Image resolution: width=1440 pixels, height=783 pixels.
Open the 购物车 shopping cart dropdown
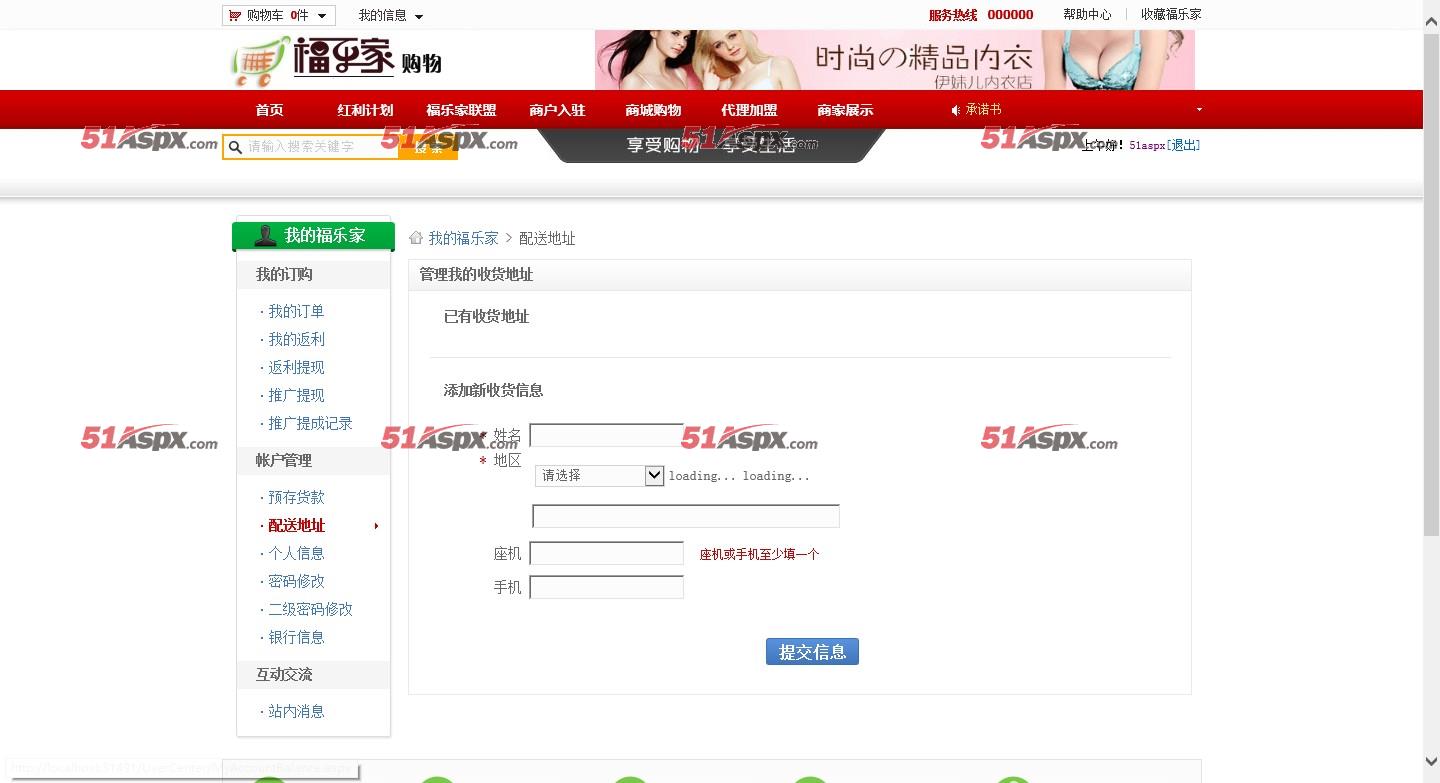click(x=278, y=15)
